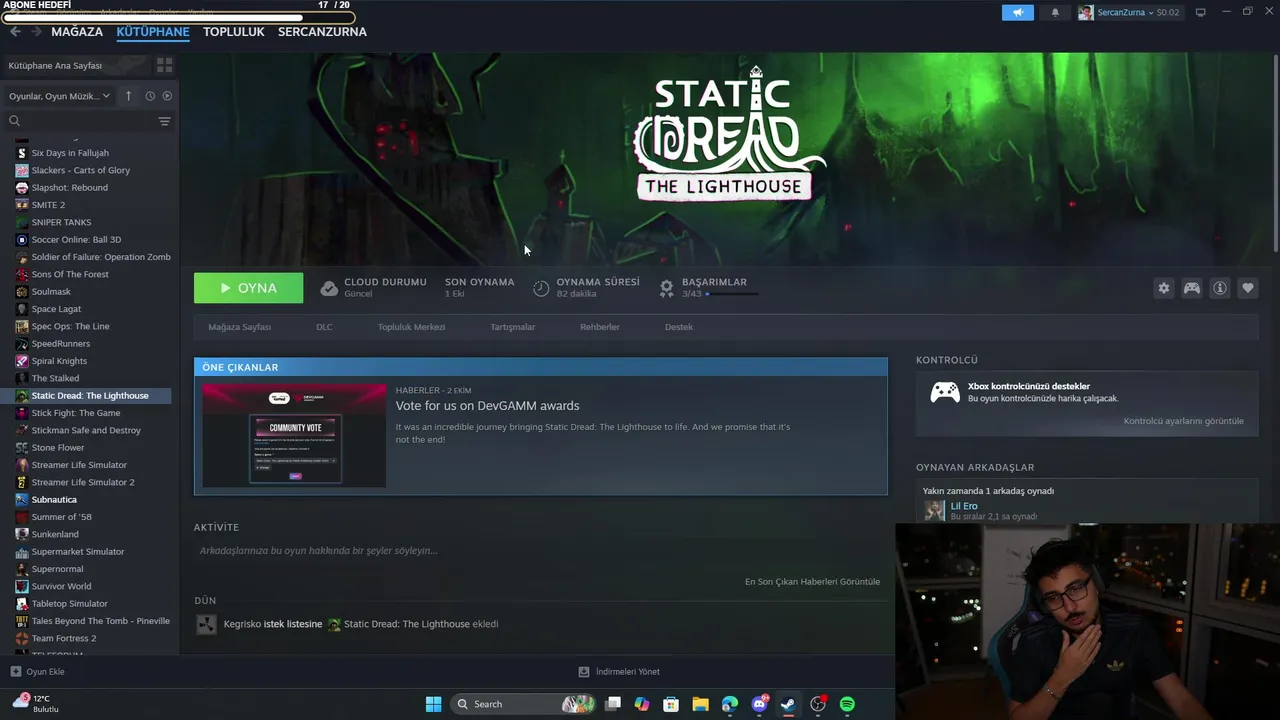Open the DLC tab
This screenshot has width=1280, height=720.
click(324, 327)
